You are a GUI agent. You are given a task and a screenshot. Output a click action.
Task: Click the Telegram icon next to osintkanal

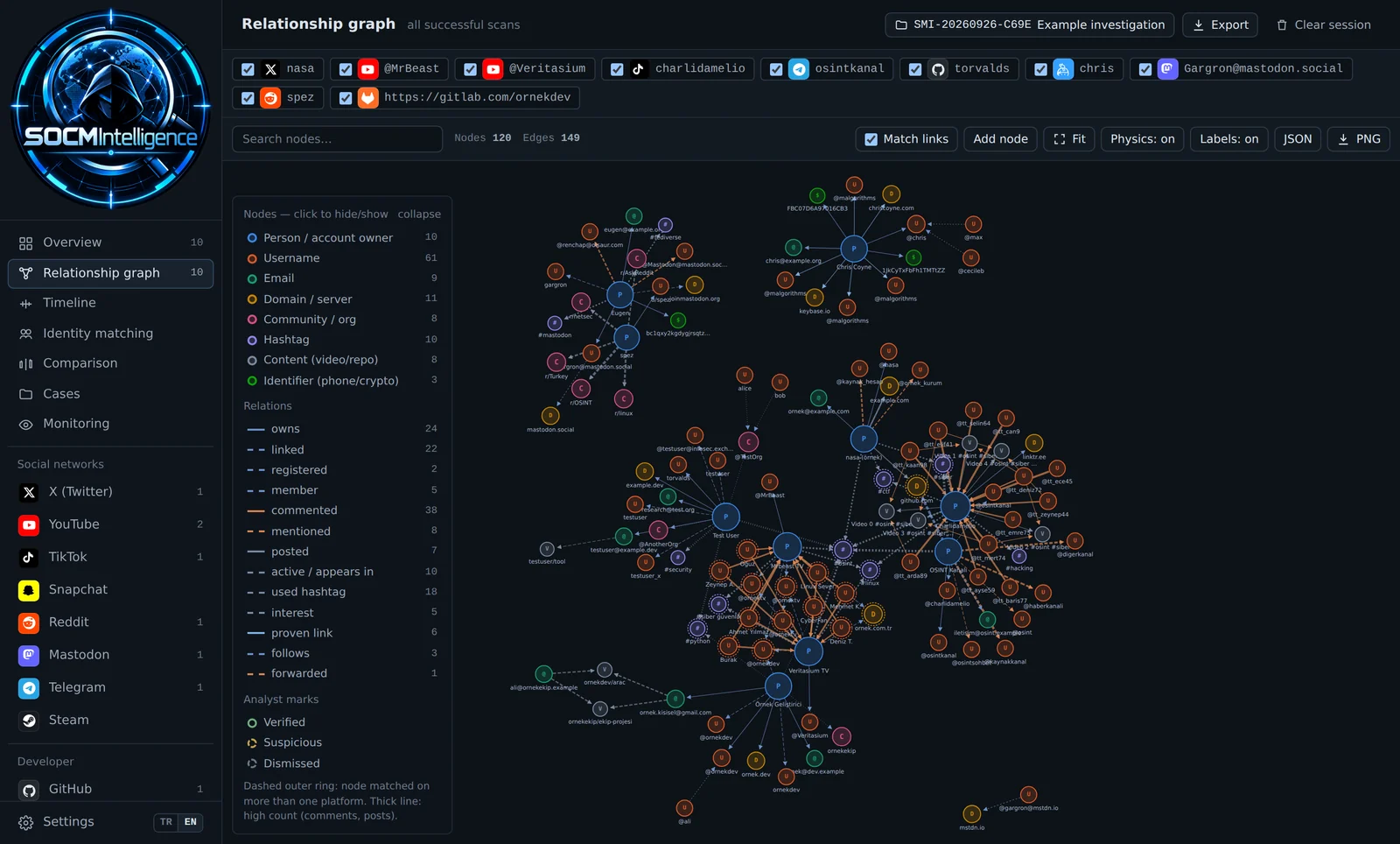[799, 69]
